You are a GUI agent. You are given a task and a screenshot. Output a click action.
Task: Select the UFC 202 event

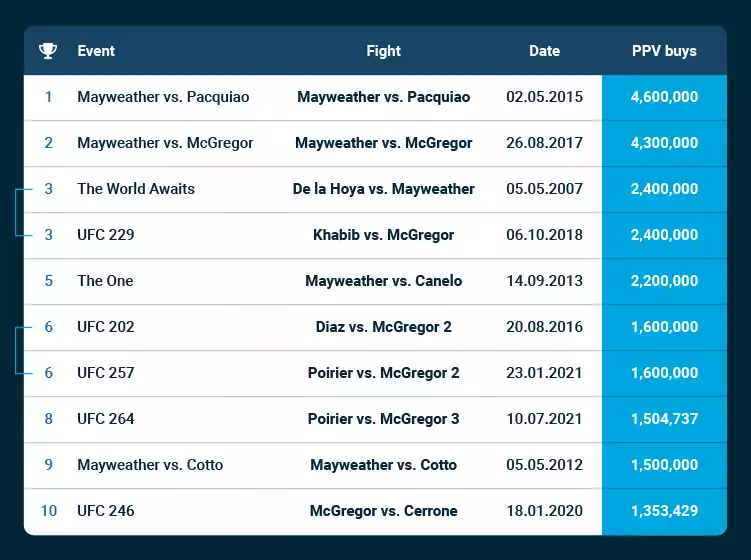[106, 327]
